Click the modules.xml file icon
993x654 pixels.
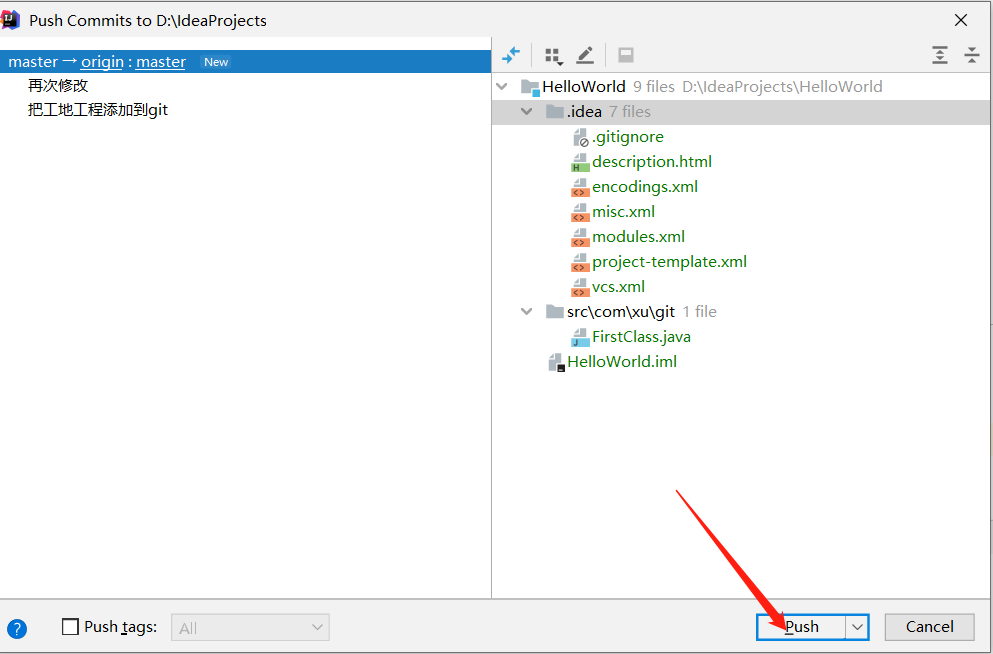pos(580,237)
